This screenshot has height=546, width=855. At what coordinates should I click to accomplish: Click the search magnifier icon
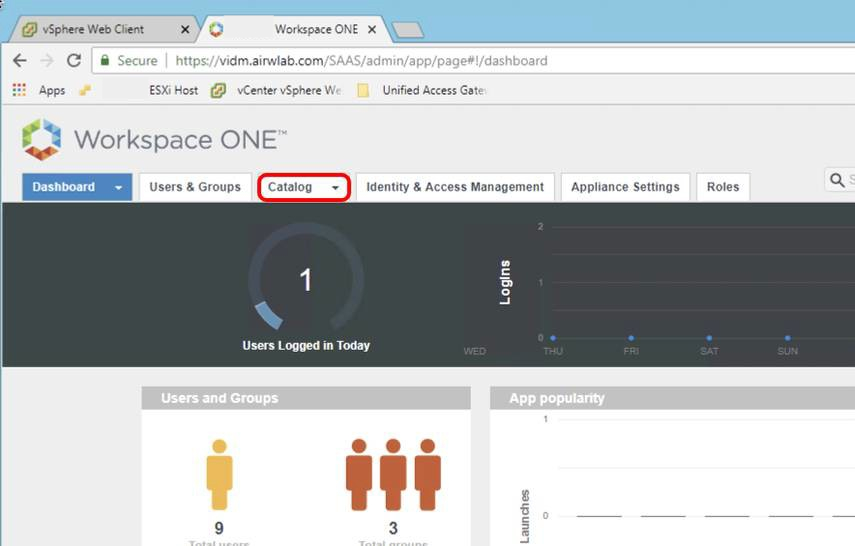(x=837, y=180)
